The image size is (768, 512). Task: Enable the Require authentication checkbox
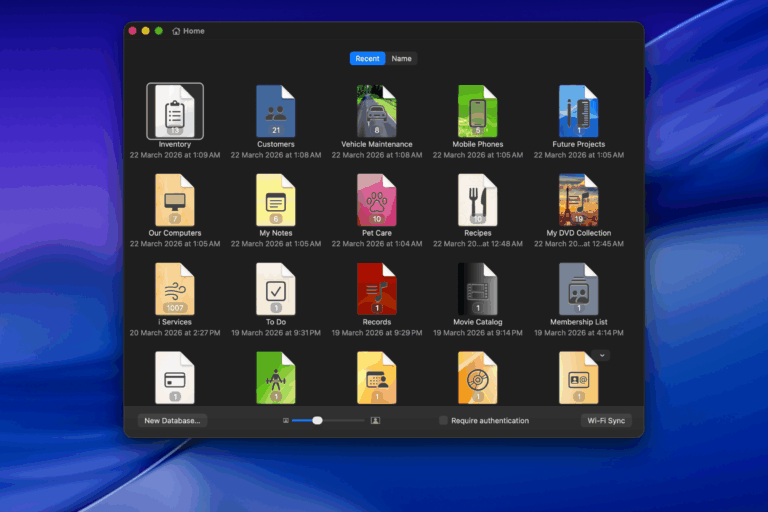444,421
